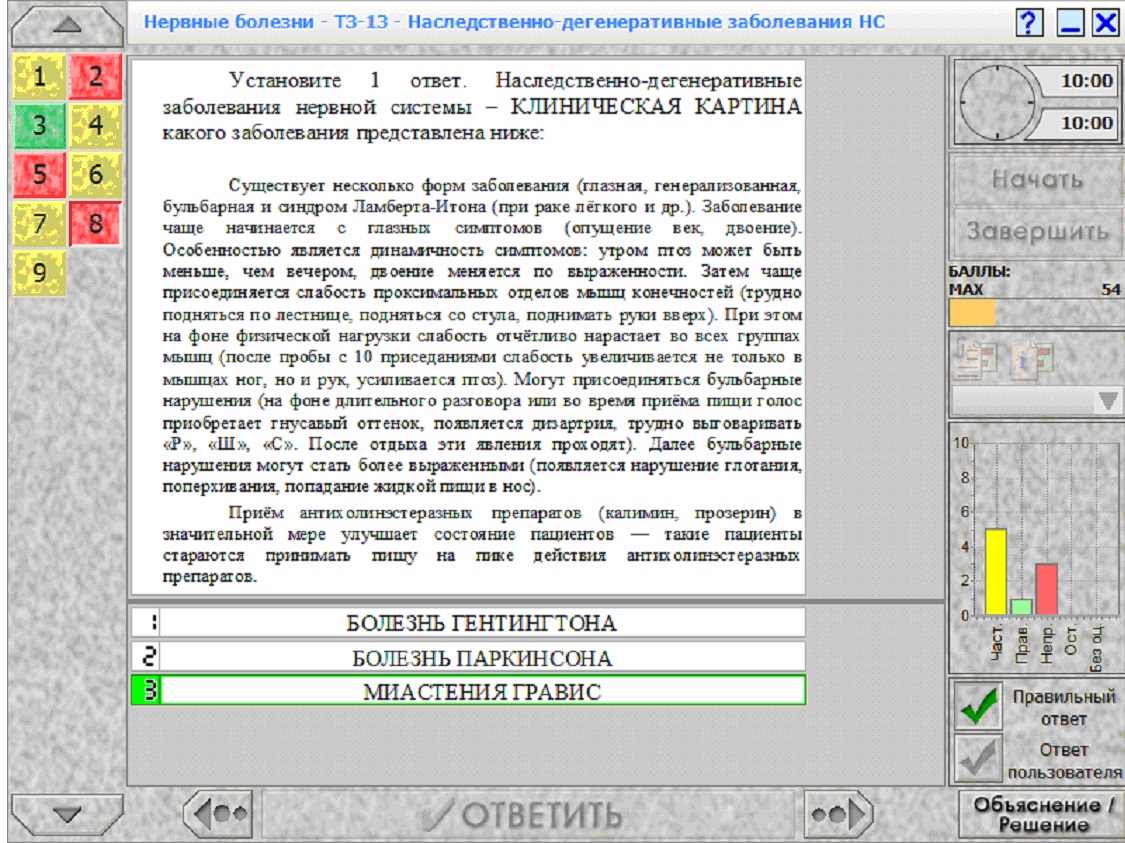1125x843 pixels.
Task: Click the analog clock timer
Action: click(996, 102)
